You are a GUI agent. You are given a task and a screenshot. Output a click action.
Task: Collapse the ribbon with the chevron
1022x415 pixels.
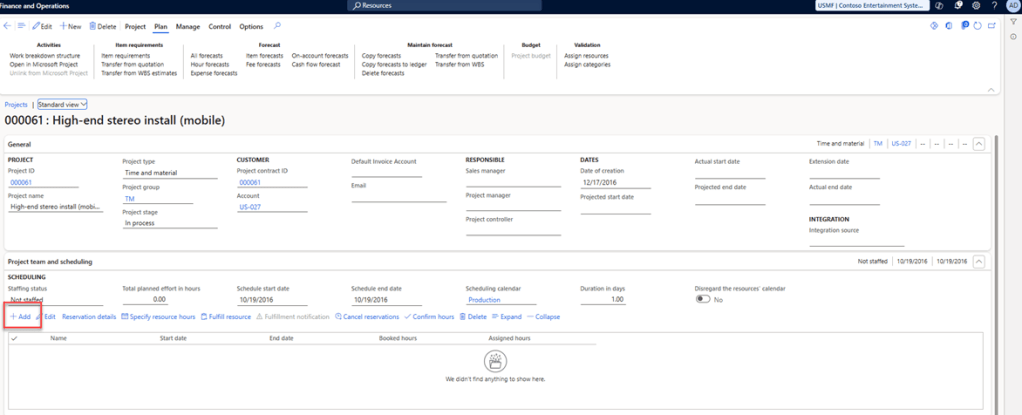tap(990, 88)
